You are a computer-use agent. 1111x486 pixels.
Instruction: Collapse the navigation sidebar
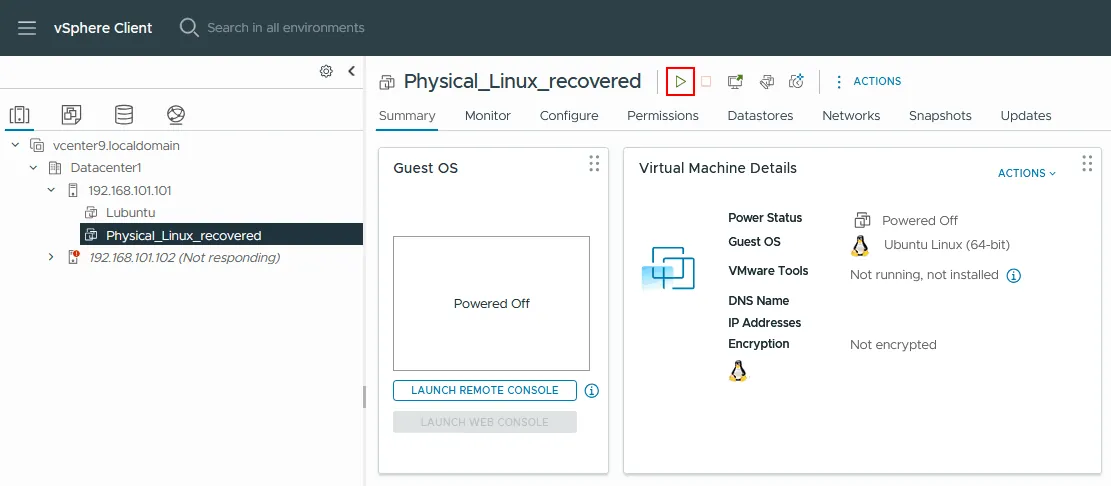tap(351, 71)
